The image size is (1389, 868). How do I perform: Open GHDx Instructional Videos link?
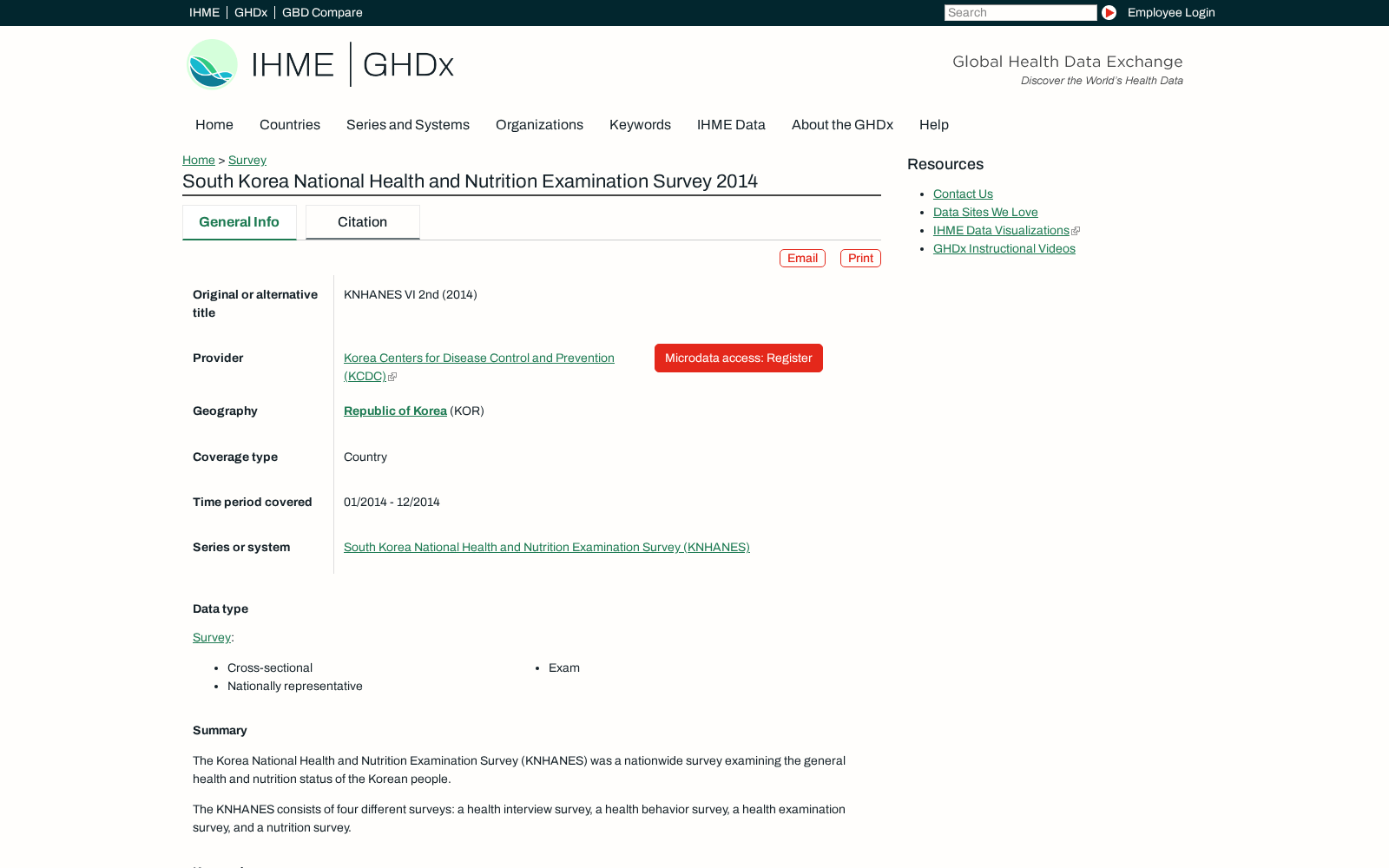click(x=1004, y=249)
